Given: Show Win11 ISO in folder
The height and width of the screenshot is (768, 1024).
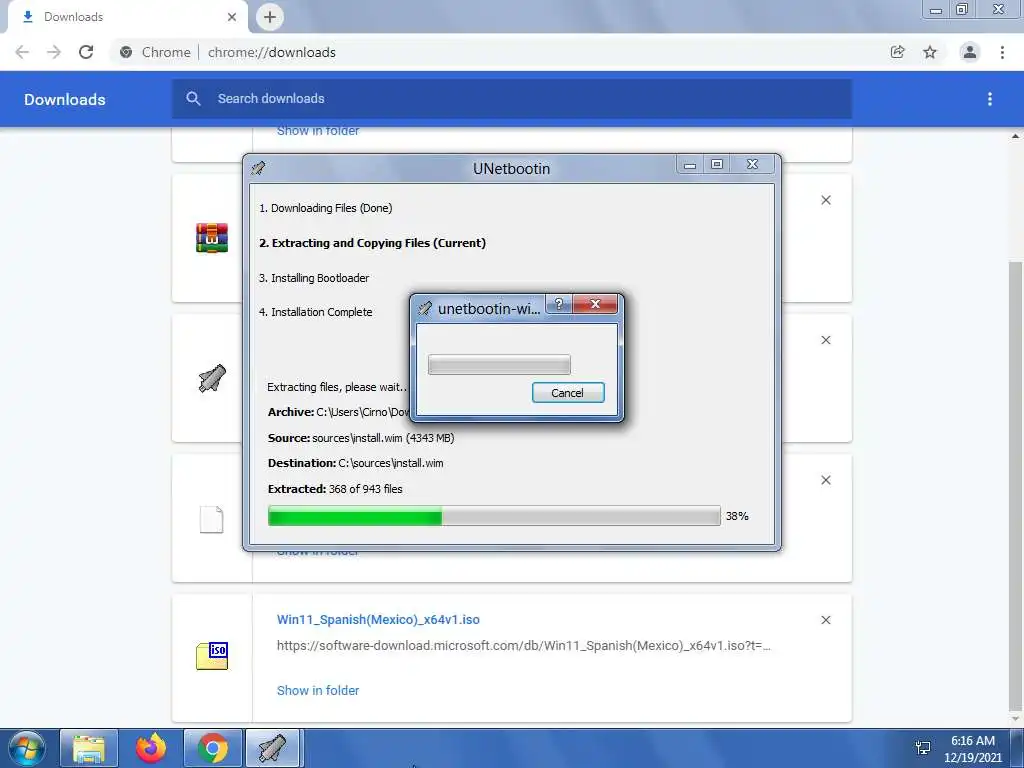Looking at the screenshot, I should click(318, 690).
